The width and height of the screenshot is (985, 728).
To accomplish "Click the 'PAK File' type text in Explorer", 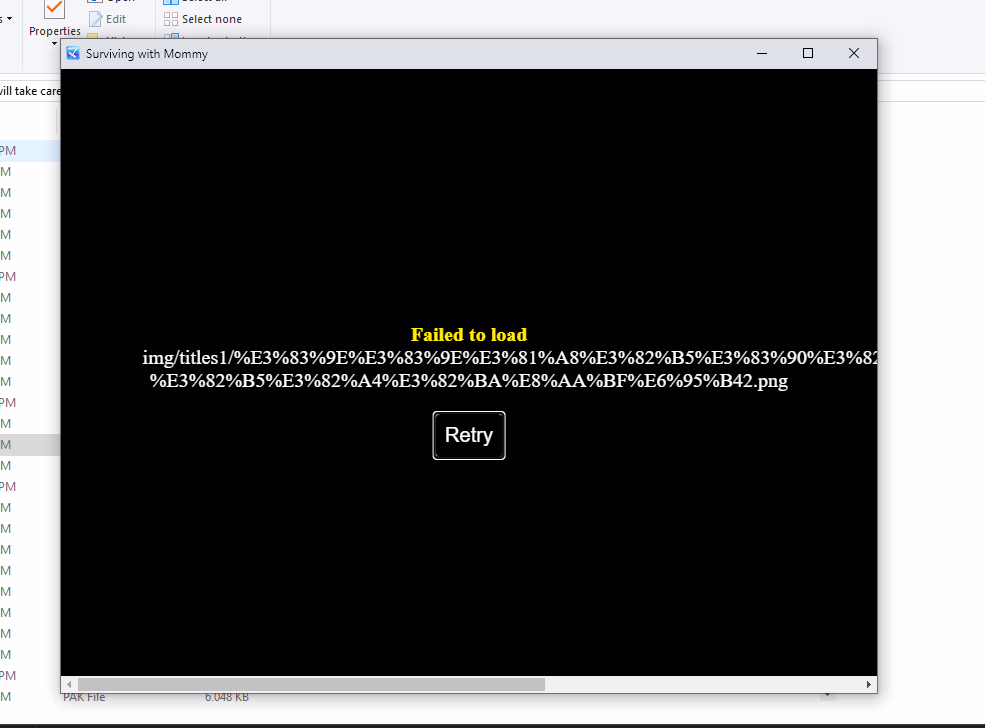I will (x=84, y=697).
